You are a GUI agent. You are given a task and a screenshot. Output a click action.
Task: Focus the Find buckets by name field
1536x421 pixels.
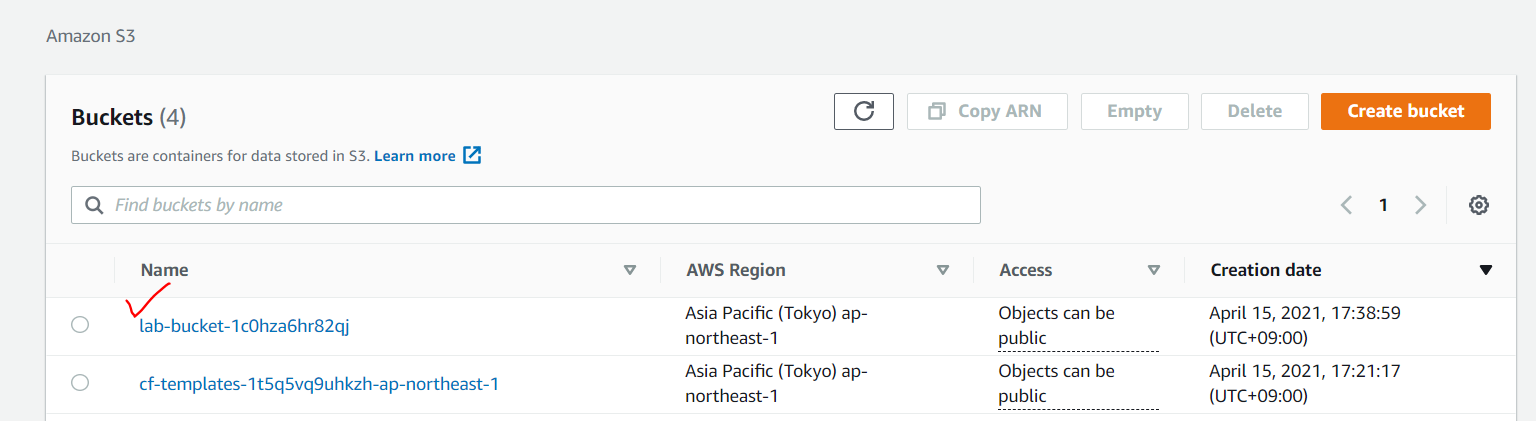526,205
